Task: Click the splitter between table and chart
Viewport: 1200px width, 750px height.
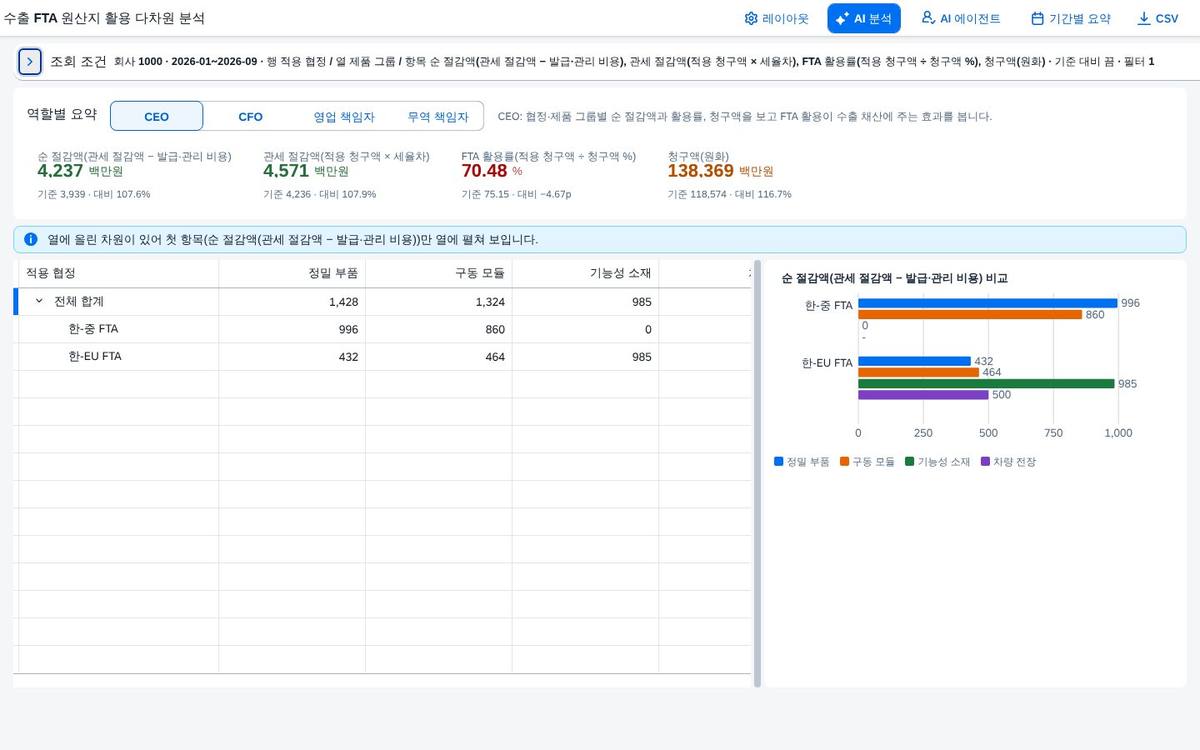Action: point(757,474)
